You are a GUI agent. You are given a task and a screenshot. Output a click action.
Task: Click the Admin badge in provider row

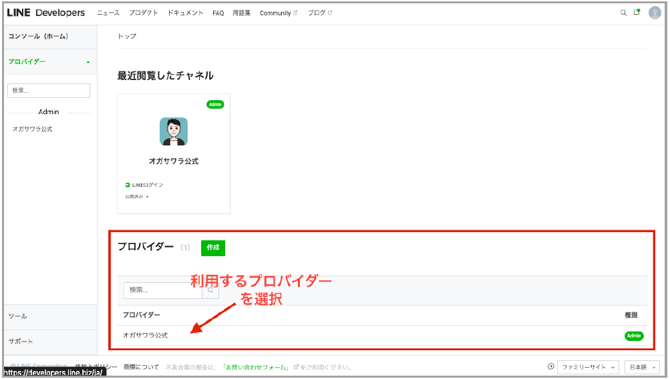[634, 336]
